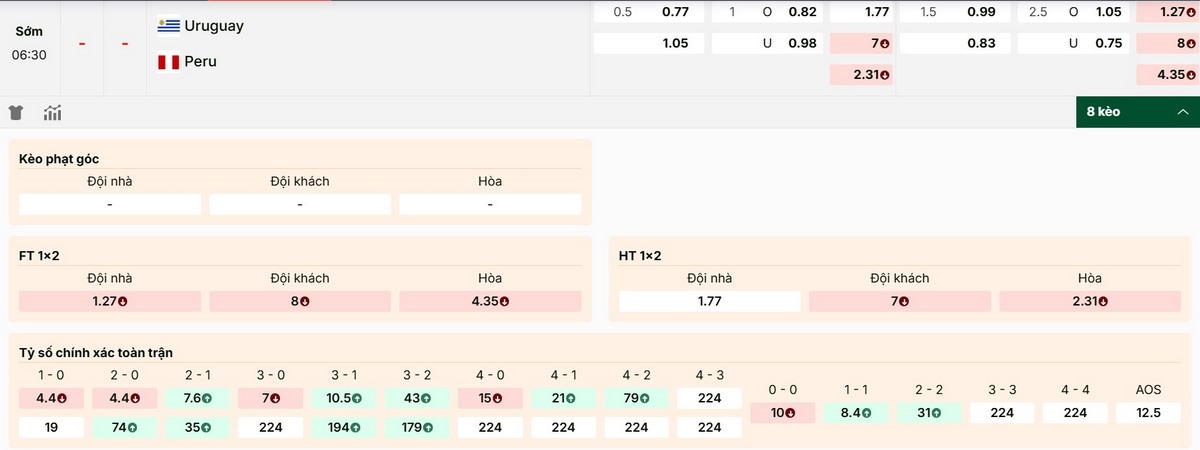Viewport: 1200px width, 450px height.
Task: Choose HT 1×2 Hòa odds 2.31
Action: 1090,301
